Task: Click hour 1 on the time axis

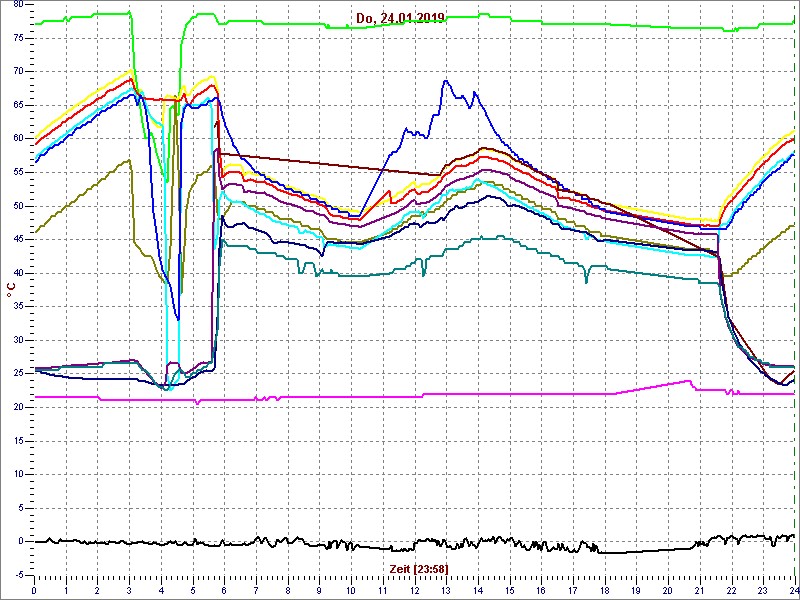Action: 66,590
